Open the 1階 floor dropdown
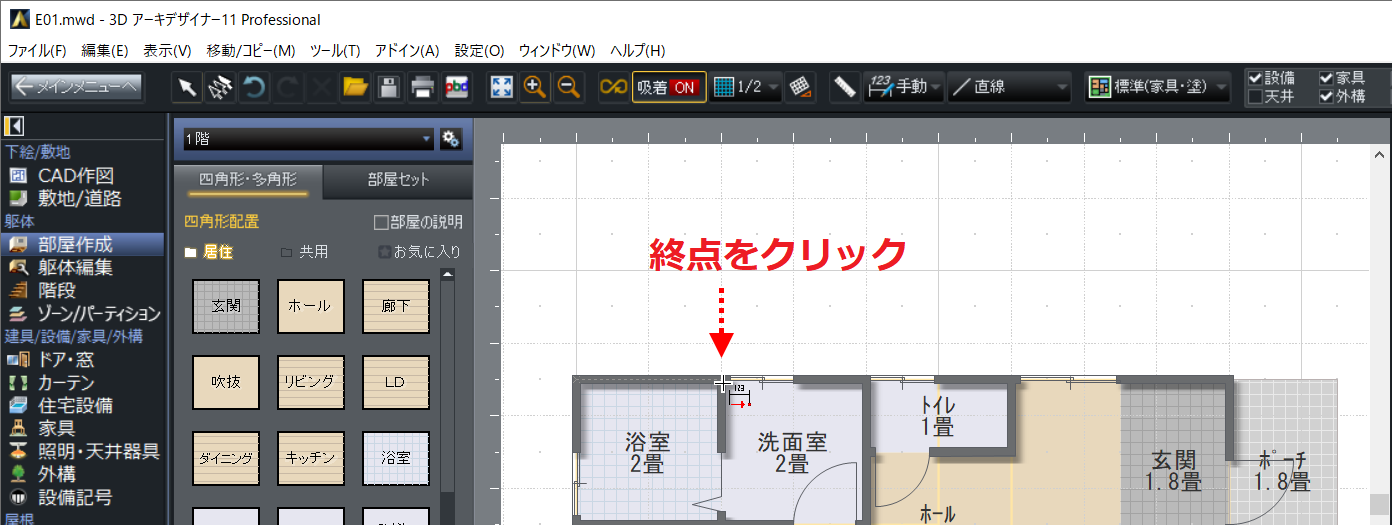The image size is (1392, 525). (x=304, y=139)
